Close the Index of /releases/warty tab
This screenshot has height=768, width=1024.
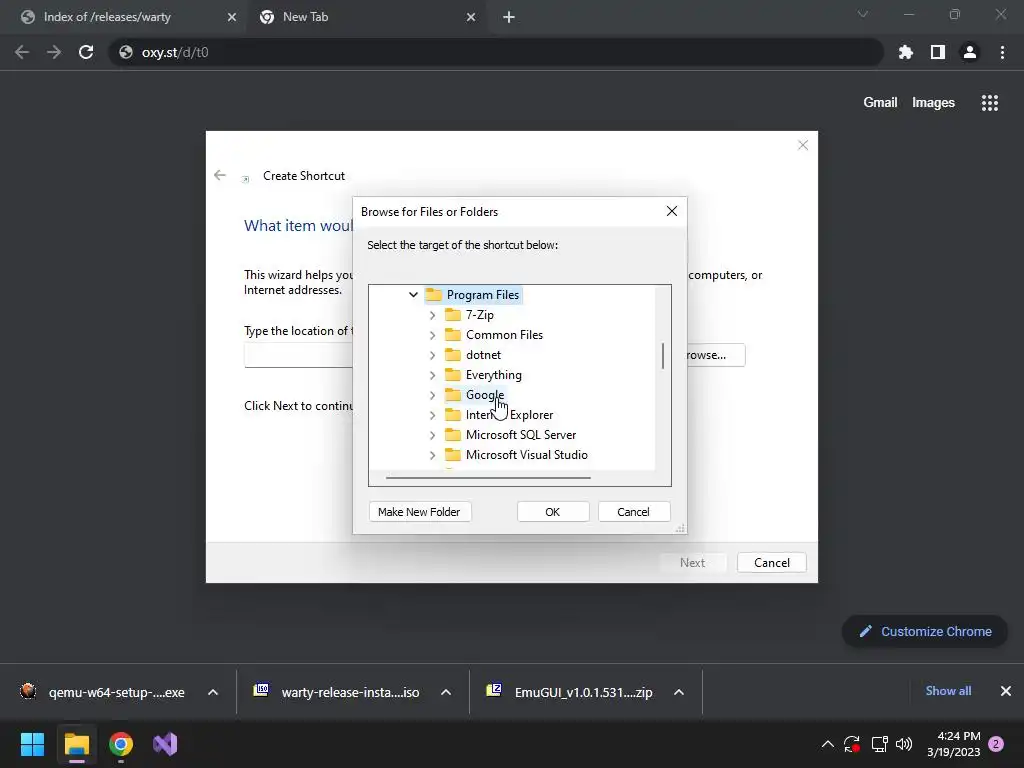pos(232,18)
